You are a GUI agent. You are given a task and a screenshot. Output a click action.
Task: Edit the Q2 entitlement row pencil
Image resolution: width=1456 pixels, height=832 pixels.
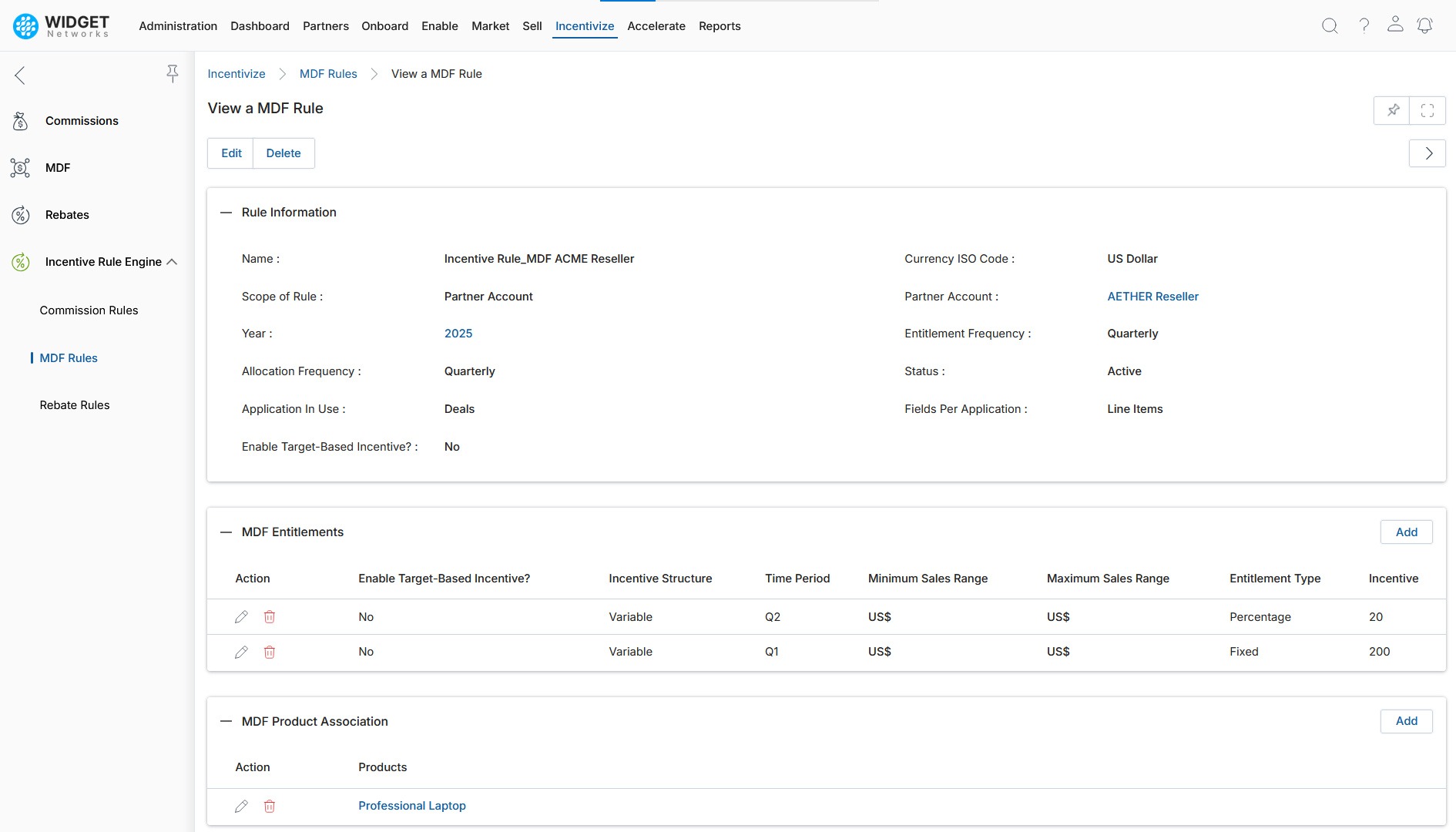241,617
